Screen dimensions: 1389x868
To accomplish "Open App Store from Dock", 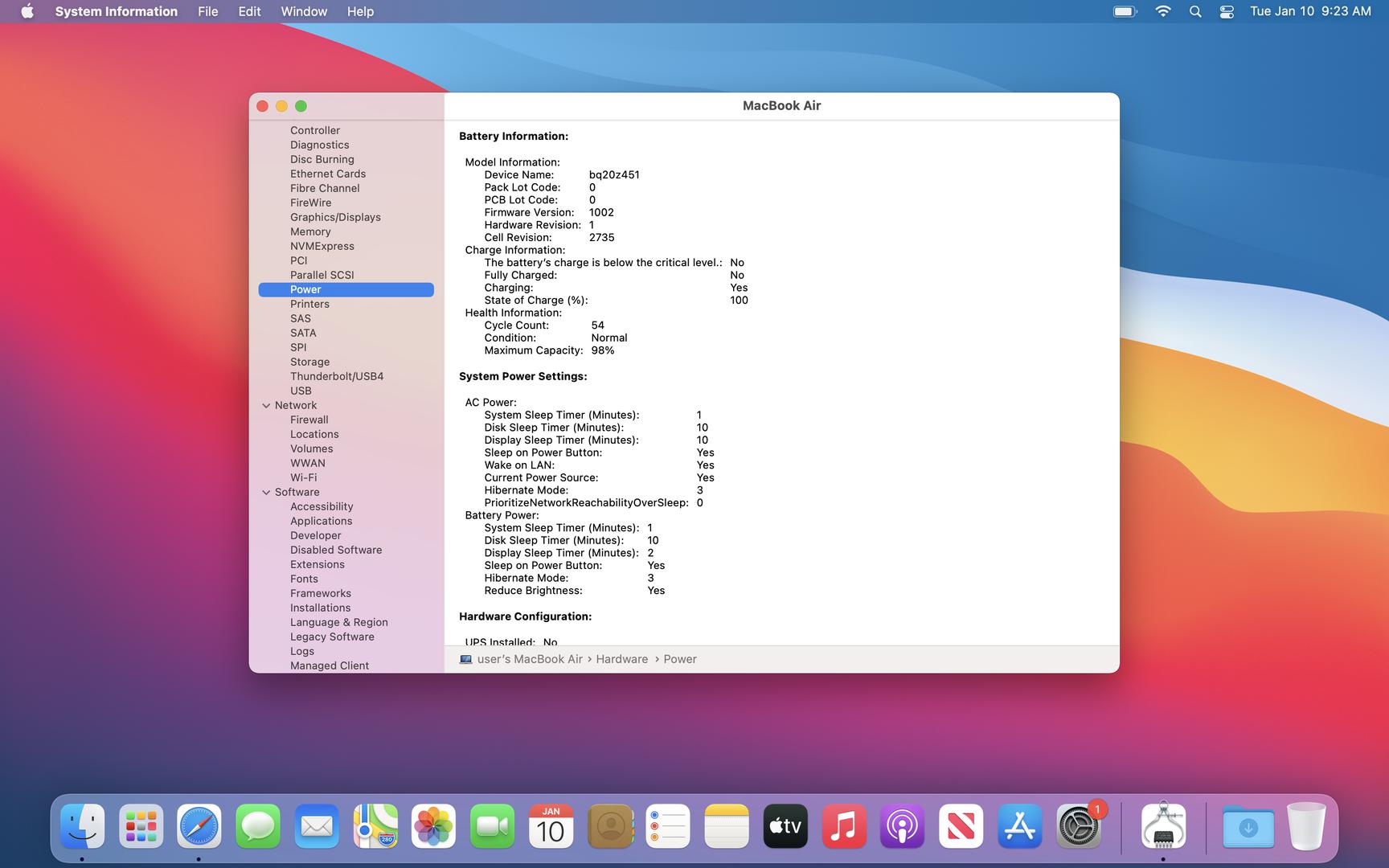I will (x=1020, y=826).
